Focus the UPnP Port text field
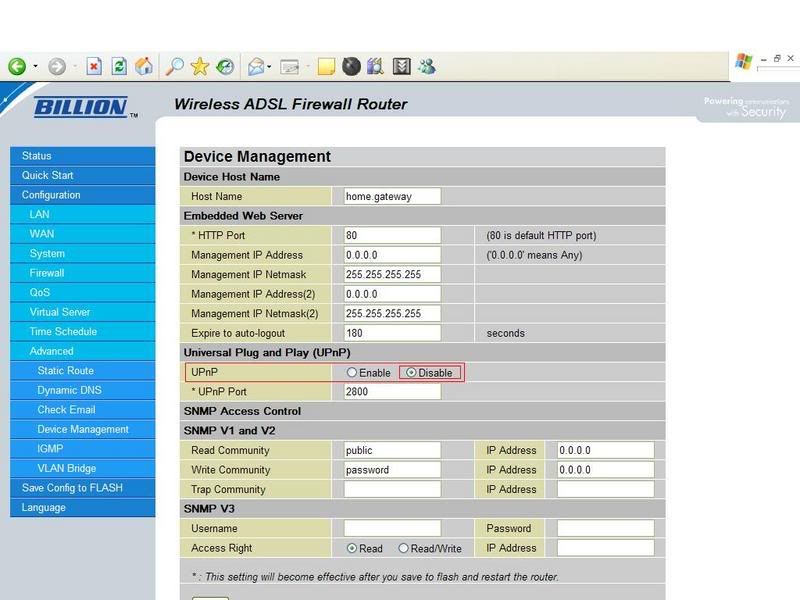 coord(392,392)
